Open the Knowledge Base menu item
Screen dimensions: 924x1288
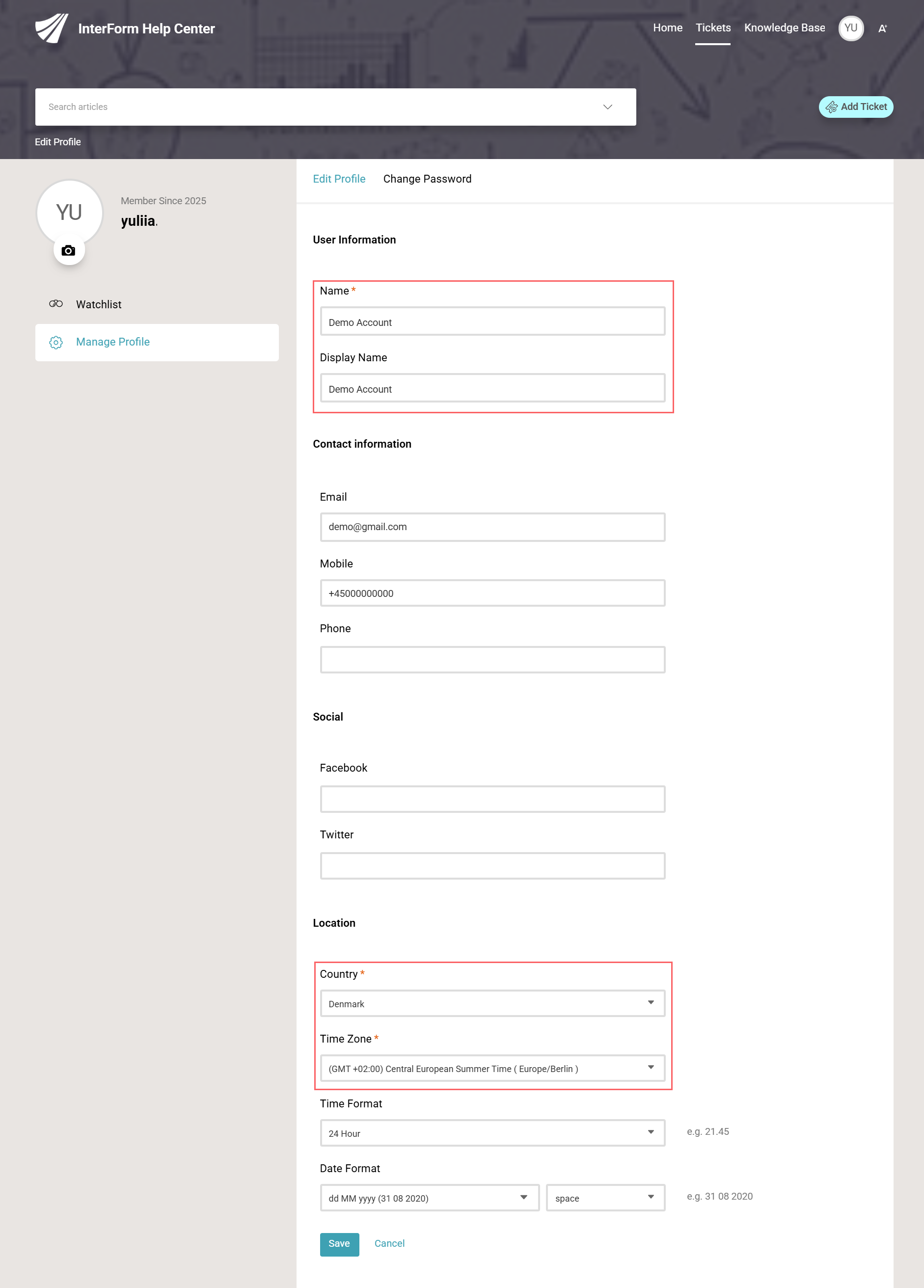[x=784, y=28]
